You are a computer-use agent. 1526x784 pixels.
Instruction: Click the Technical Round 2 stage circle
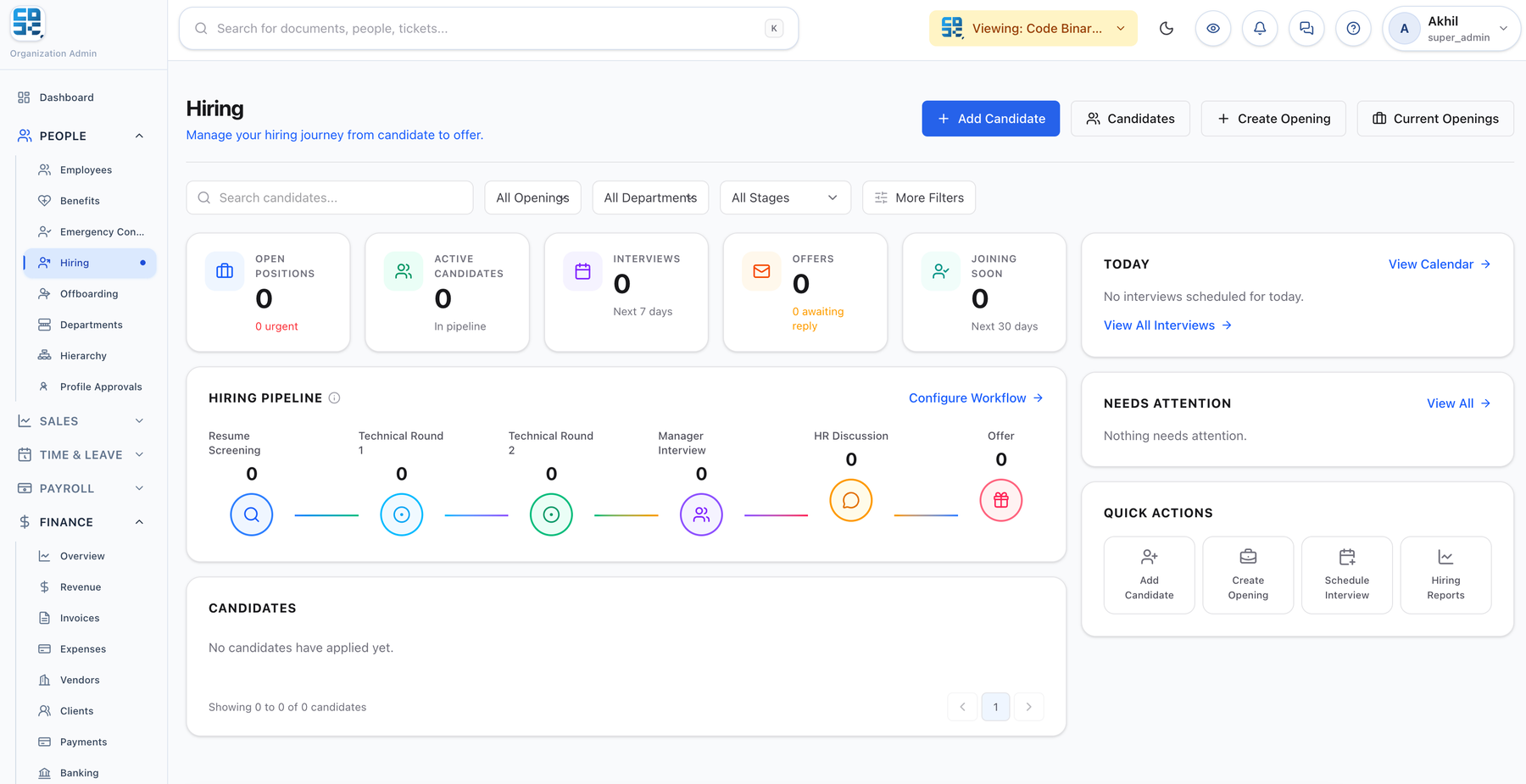pyautogui.click(x=551, y=514)
